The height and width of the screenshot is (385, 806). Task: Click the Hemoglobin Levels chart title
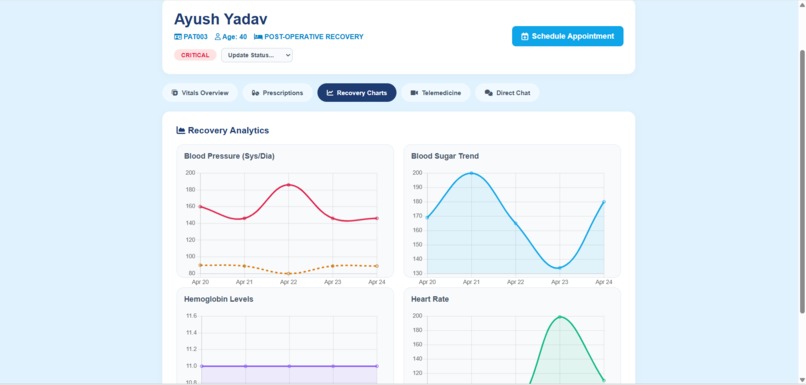pyautogui.click(x=218, y=299)
